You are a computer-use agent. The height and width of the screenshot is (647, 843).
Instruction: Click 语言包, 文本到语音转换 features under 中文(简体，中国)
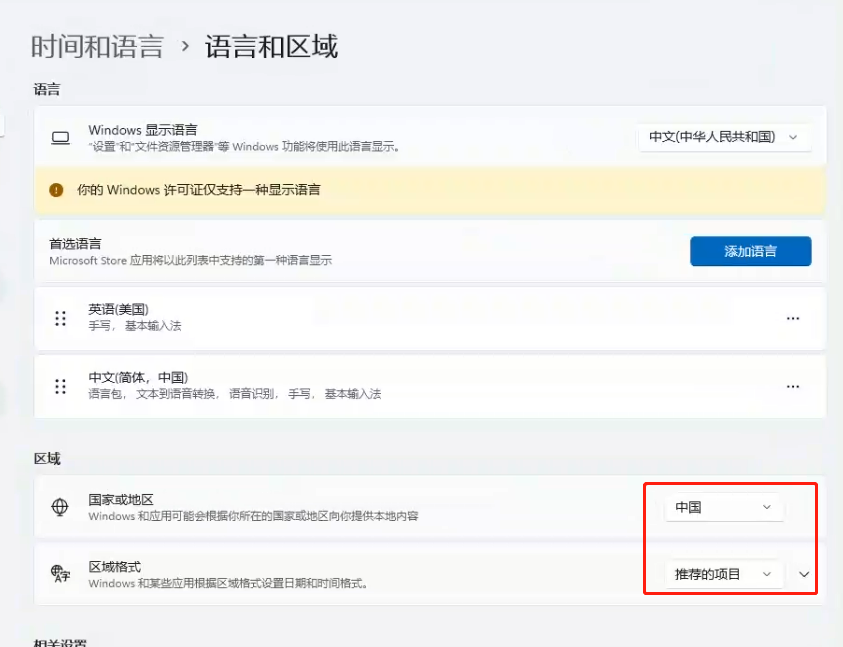(x=235, y=394)
